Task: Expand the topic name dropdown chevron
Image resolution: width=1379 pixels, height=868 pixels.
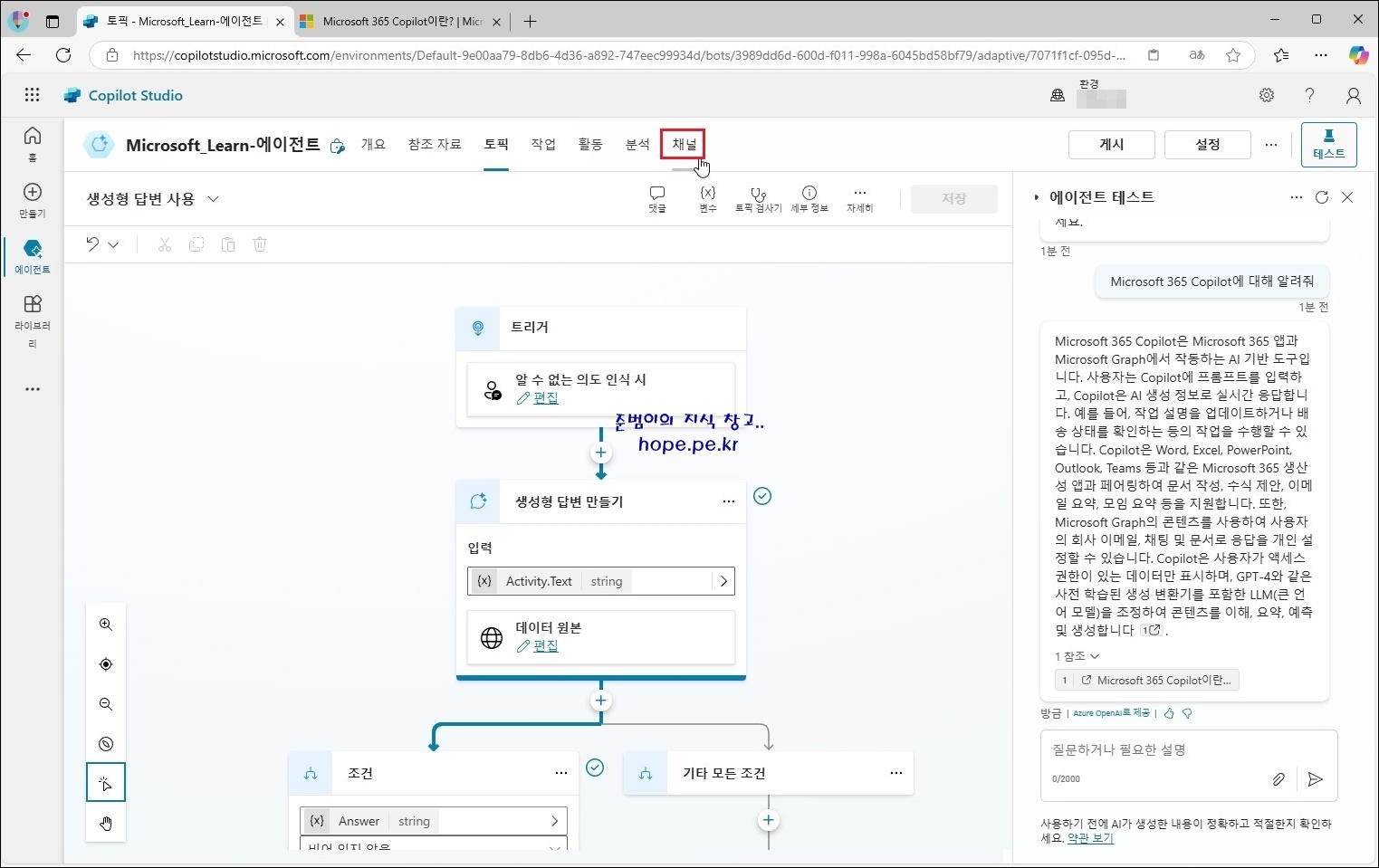Action: [x=214, y=199]
